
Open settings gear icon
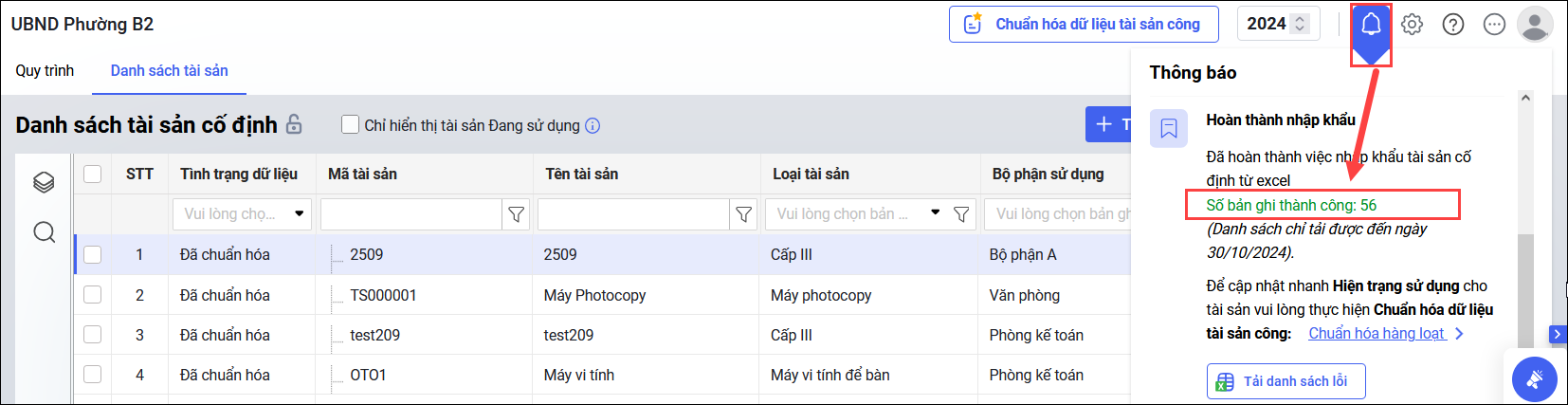pos(1412,25)
